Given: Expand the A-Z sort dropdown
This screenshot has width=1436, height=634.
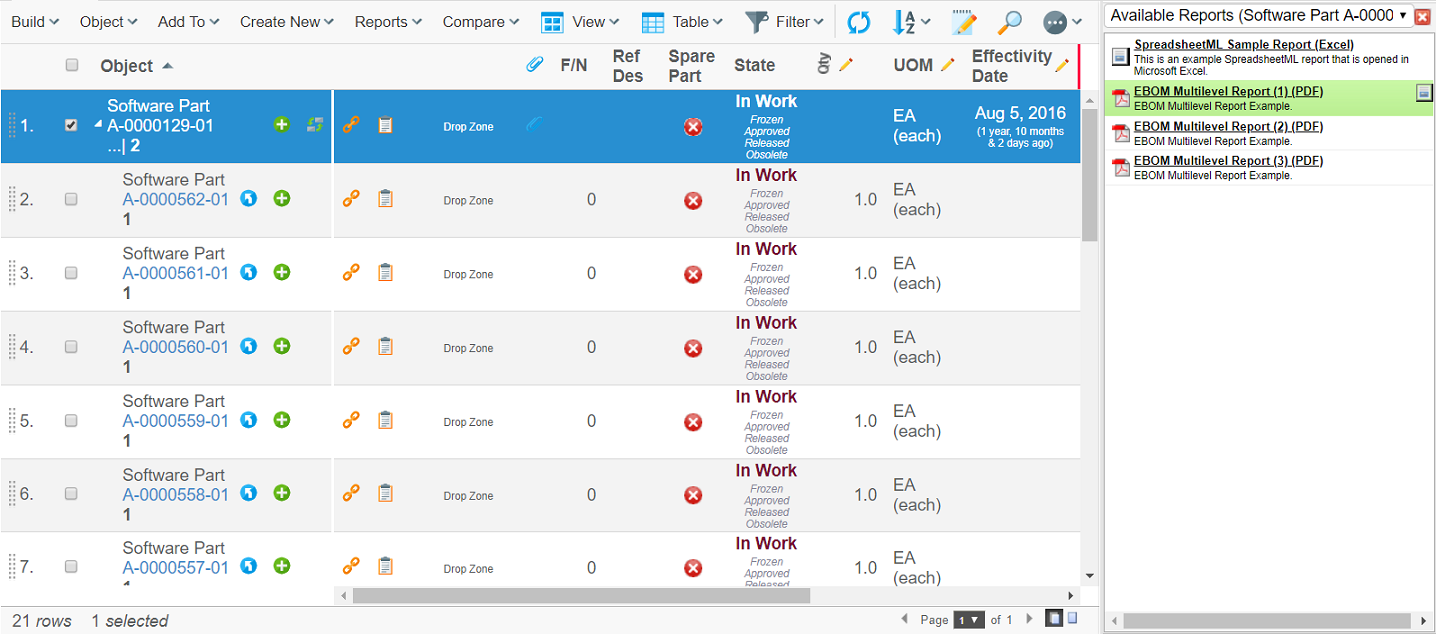Looking at the screenshot, I should [911, 22].
